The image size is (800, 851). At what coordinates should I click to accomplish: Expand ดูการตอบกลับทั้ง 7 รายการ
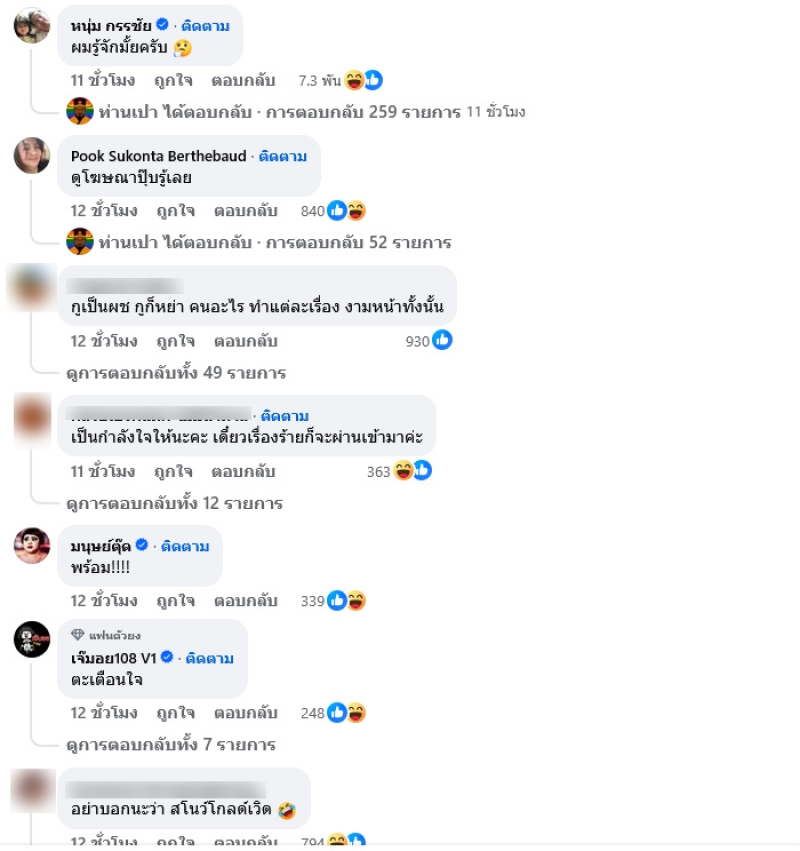click(x=171, y=745)
